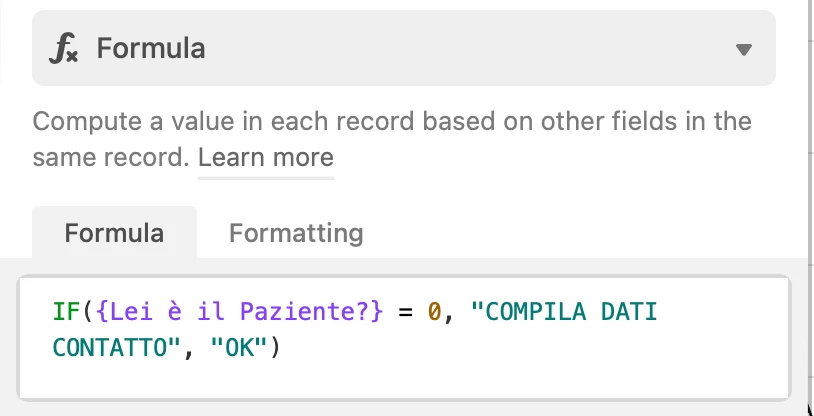Open the Formula field type selector label

151,48
